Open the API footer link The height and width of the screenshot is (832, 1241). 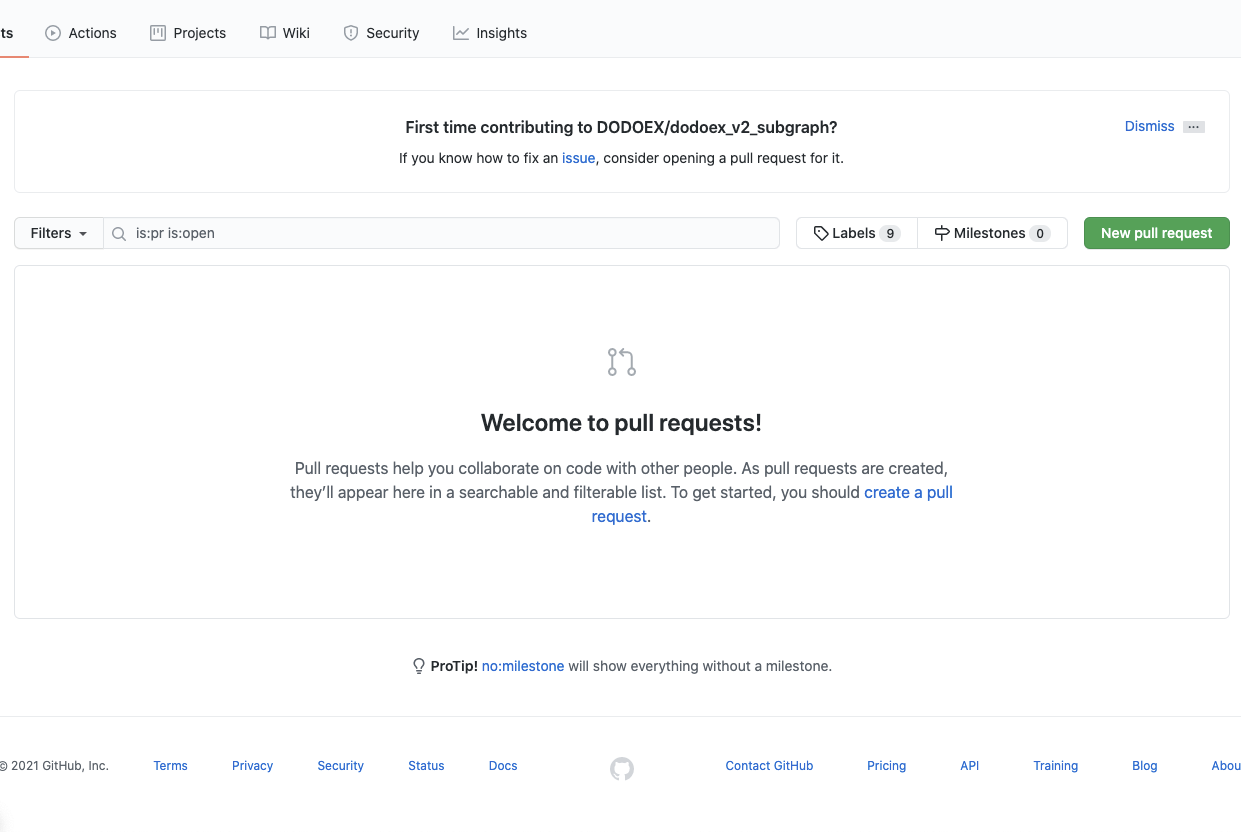click(x=969, y=766)
